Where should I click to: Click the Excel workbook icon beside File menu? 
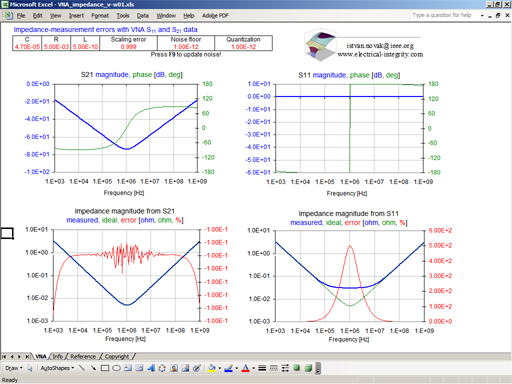click(x=8, y=15)
